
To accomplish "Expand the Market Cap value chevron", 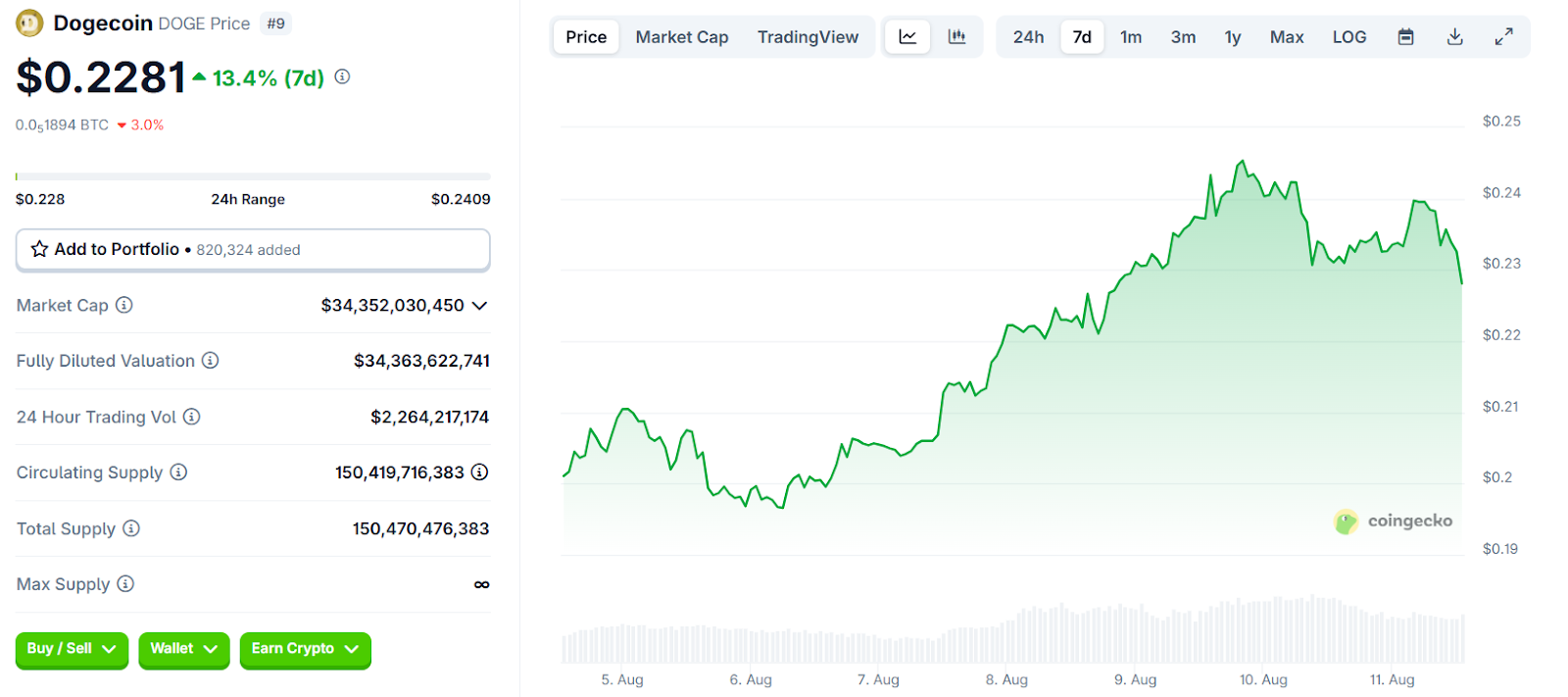I will click(x=479, y=306).
